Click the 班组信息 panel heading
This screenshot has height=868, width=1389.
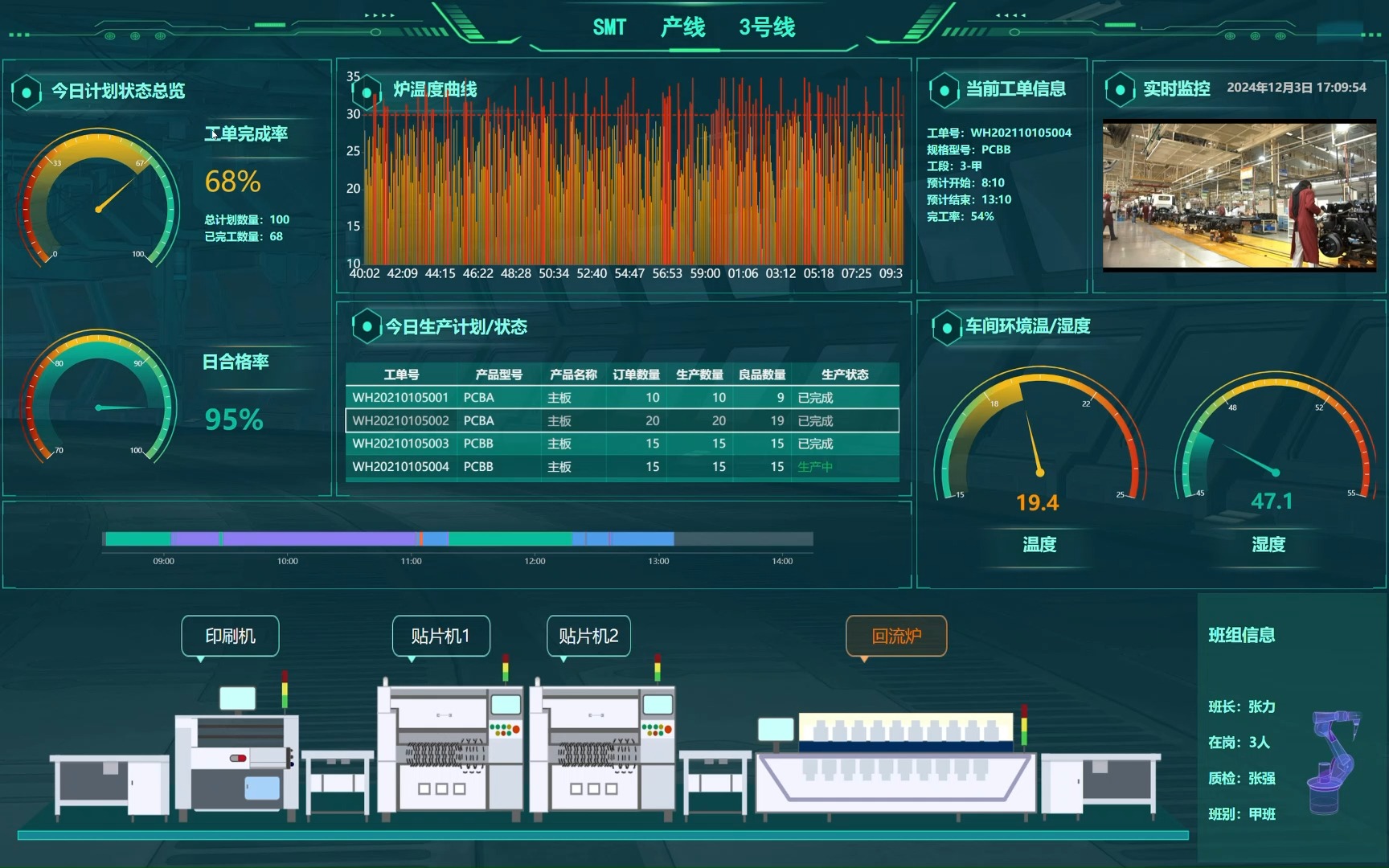pyautogui.click(x=1242, y=635)
